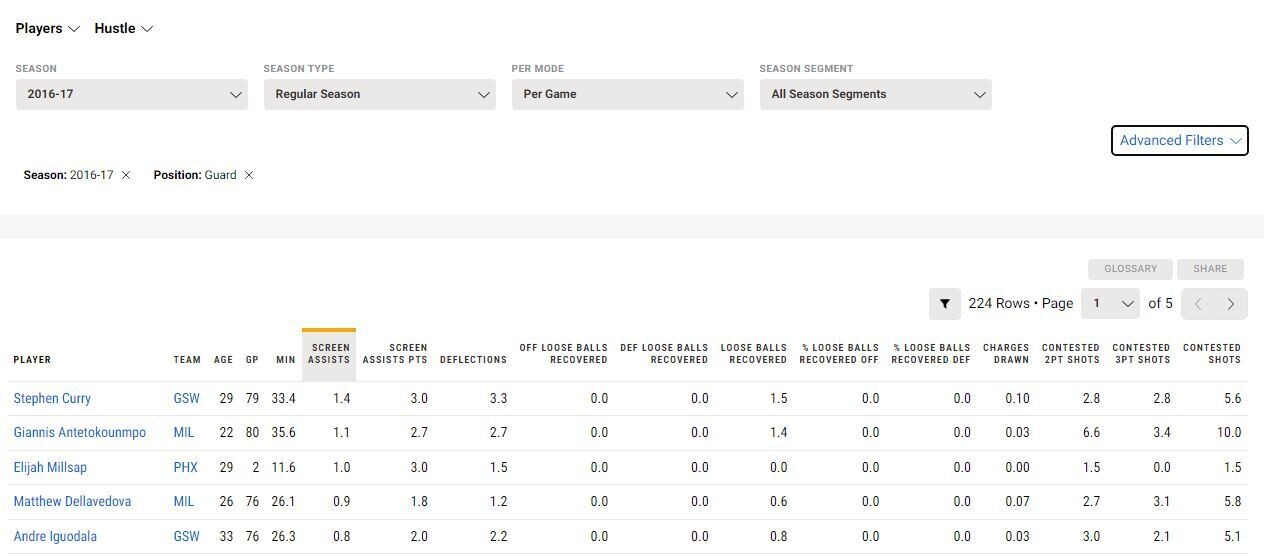This screenshot has height=556, width=1264.
Task: Open Stephen Curry's player link
Action: 52,398
